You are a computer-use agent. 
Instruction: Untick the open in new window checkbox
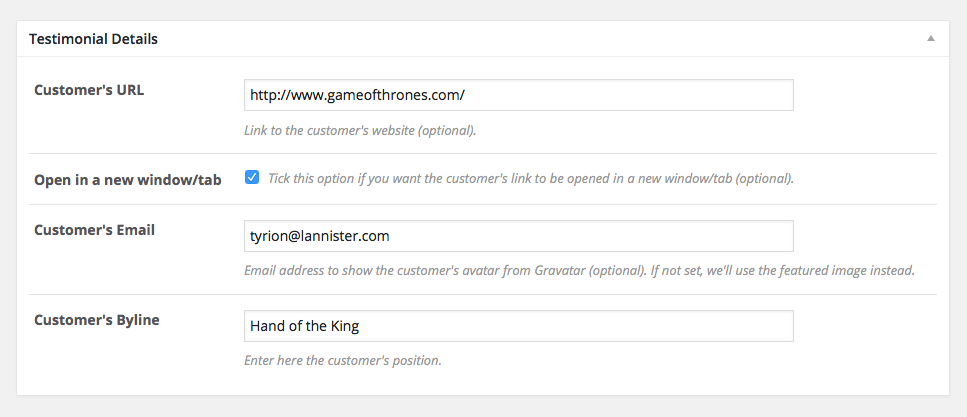[252, 178]
